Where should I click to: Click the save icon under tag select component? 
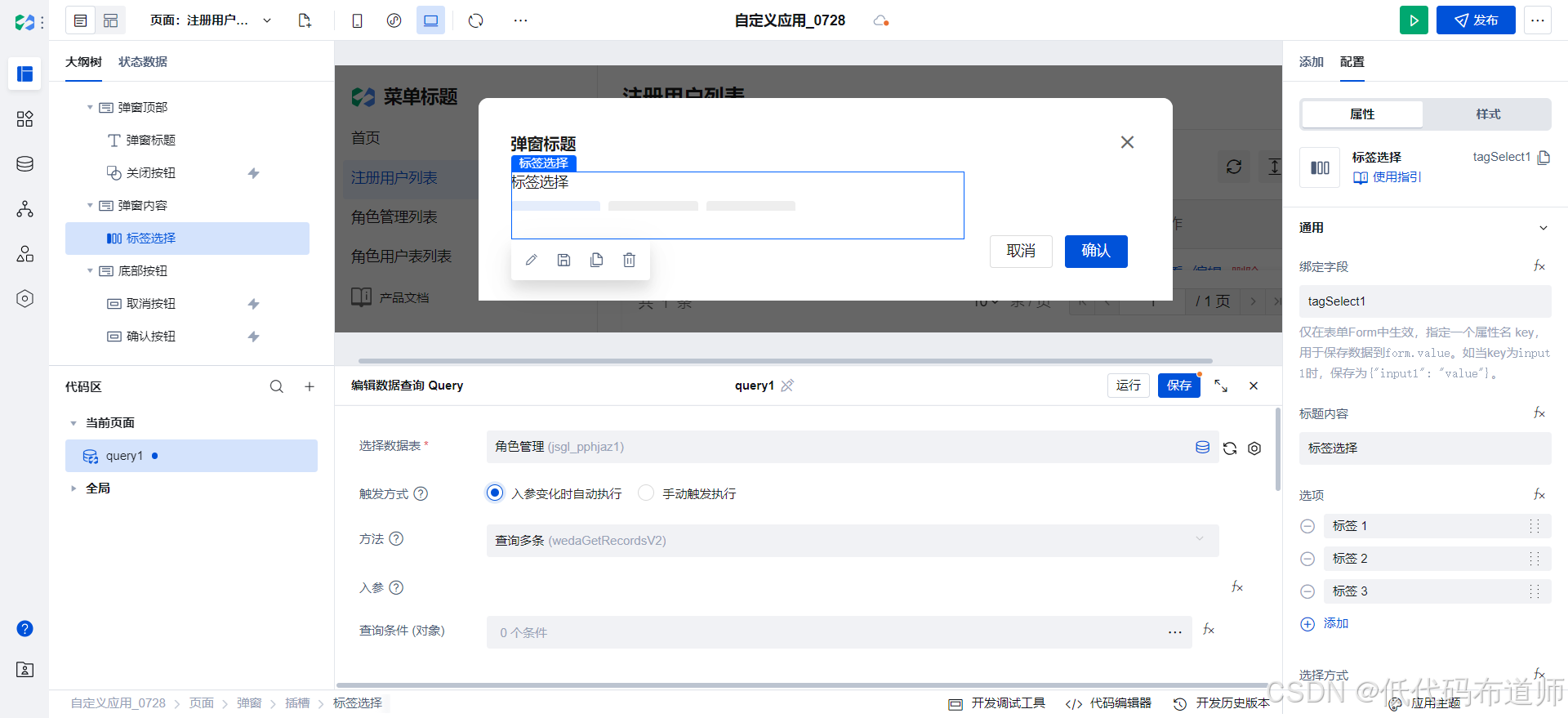564,260
